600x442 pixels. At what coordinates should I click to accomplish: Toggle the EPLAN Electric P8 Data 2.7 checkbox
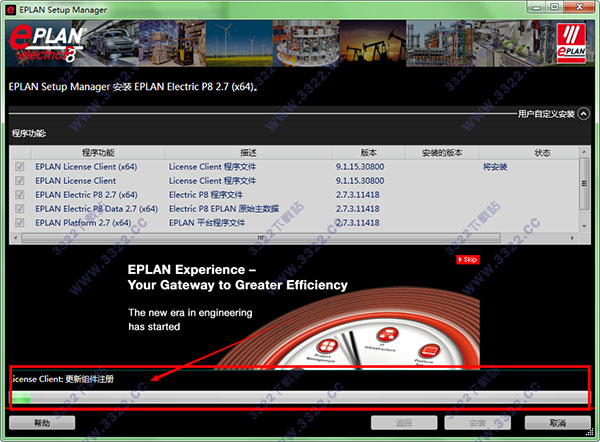pos(20,209)
